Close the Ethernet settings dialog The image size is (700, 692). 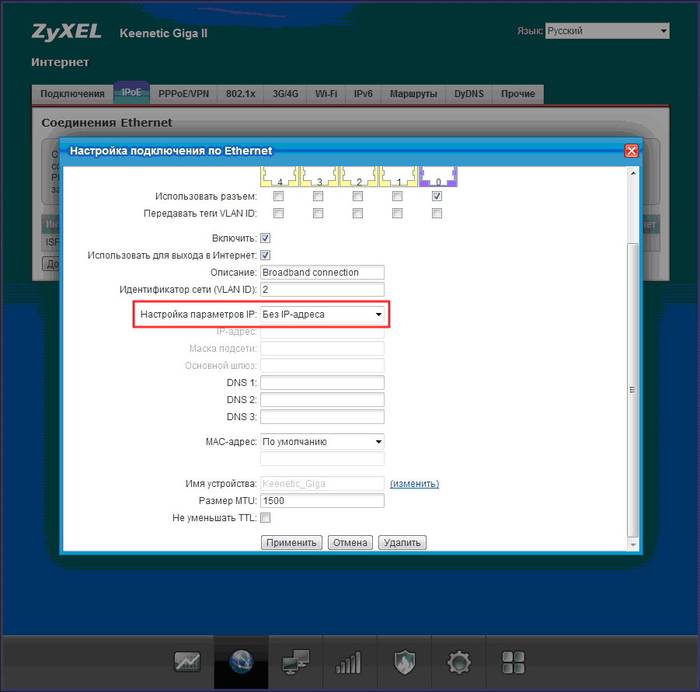tap(631, 150)
